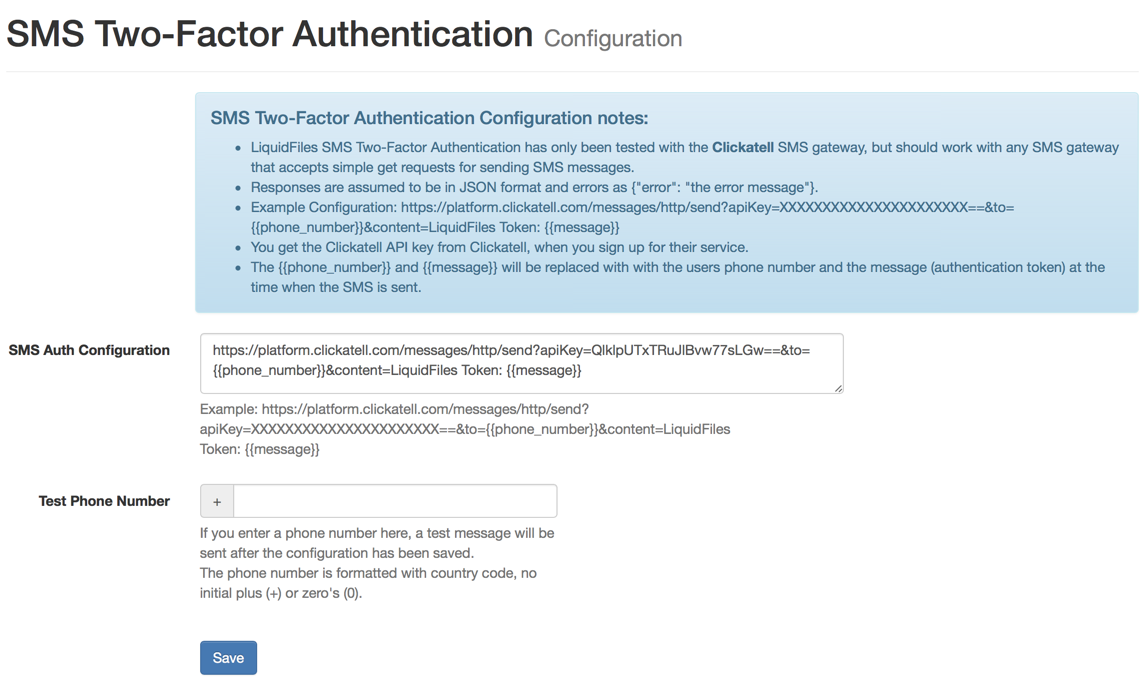This screenshot has width=1146, height=697.
Task: Click the Configuration notes panel heading
Action: [429, 118]
